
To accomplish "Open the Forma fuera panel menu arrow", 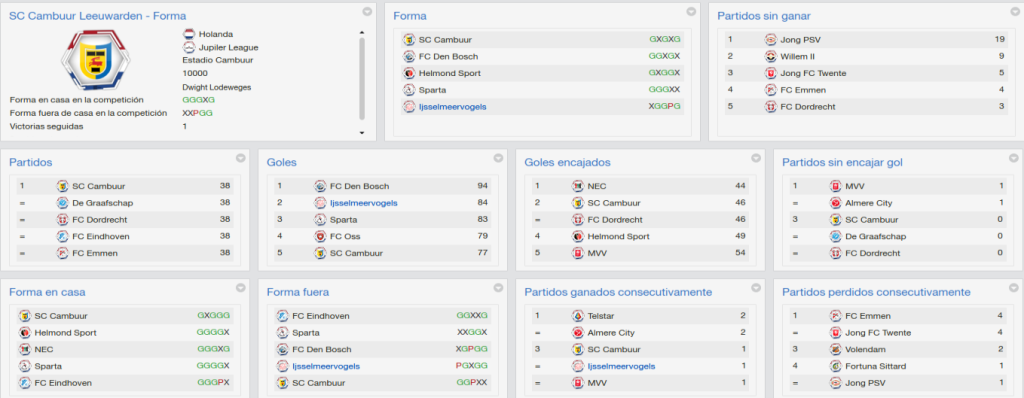I will pyautogui.click(x=498, y=288).
